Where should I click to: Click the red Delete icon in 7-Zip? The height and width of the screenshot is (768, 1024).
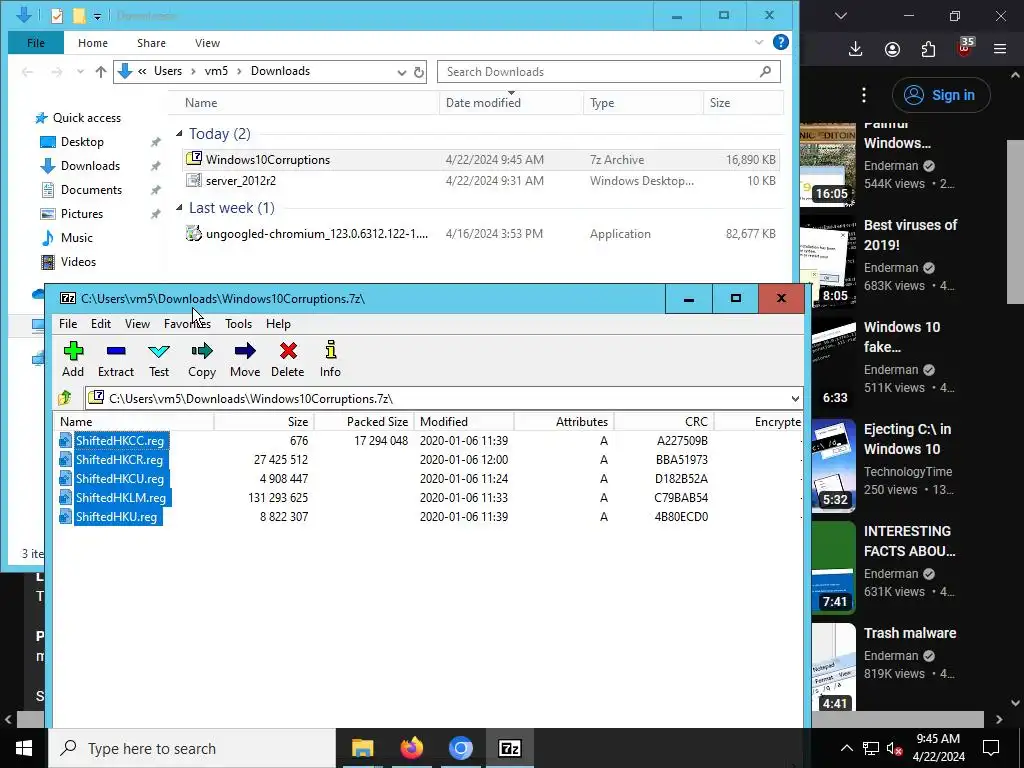point(288,351)
